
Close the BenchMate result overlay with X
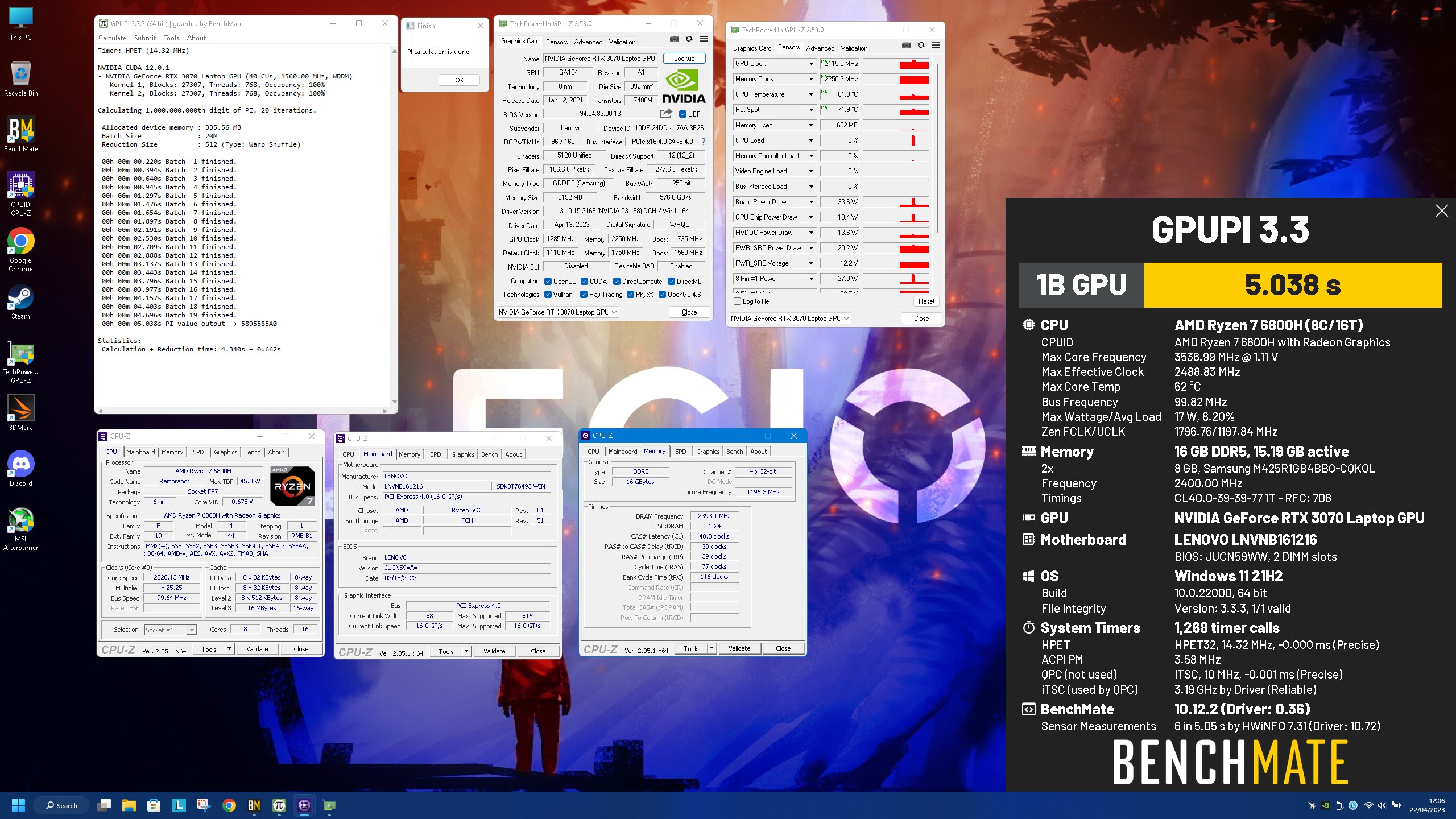click(x=1442, y=211)
